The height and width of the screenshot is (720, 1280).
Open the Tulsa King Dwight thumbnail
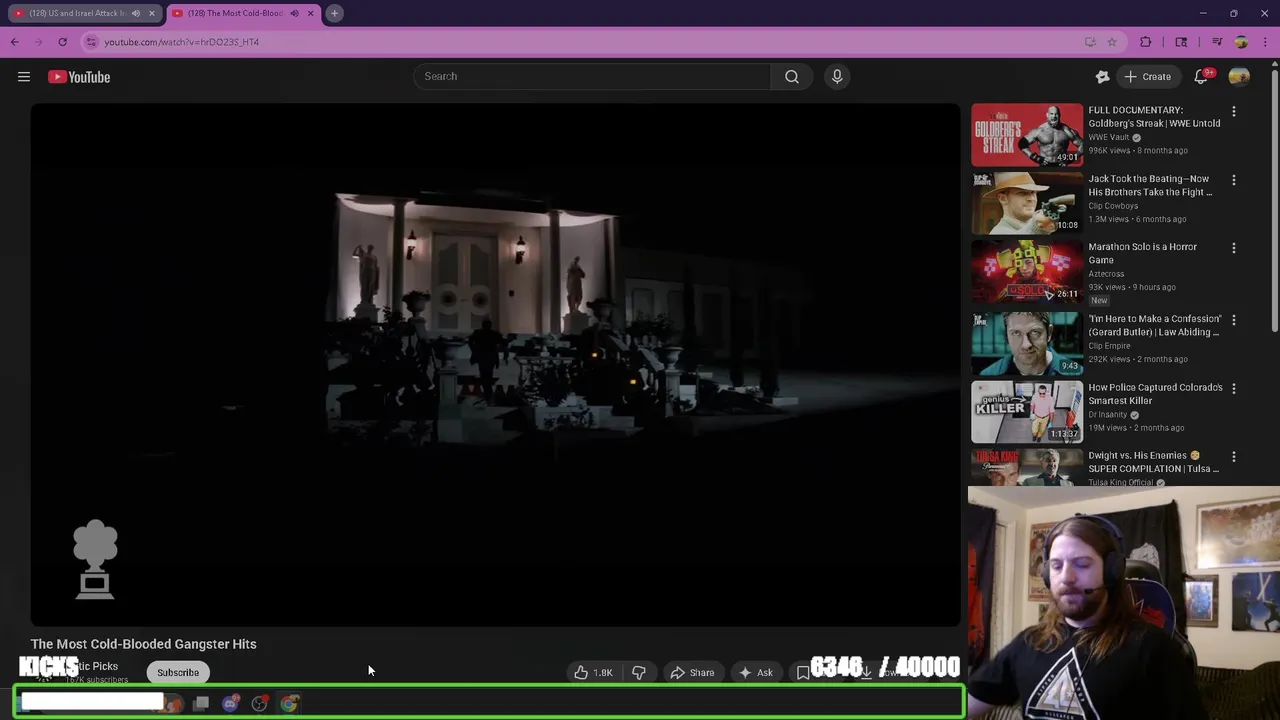(x=1027, y=467)
